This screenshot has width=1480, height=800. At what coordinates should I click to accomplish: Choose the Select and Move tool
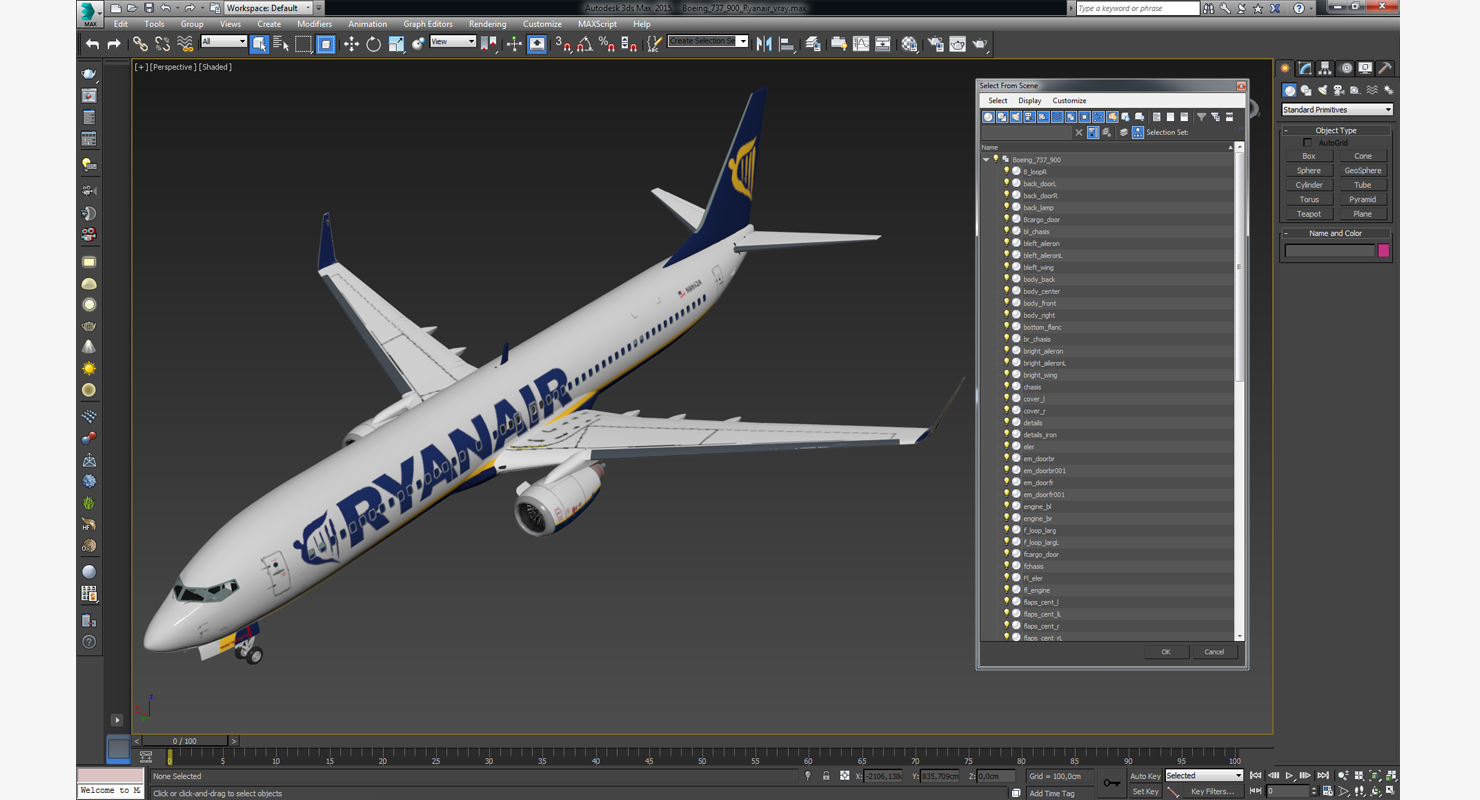(x=351, y=44)
